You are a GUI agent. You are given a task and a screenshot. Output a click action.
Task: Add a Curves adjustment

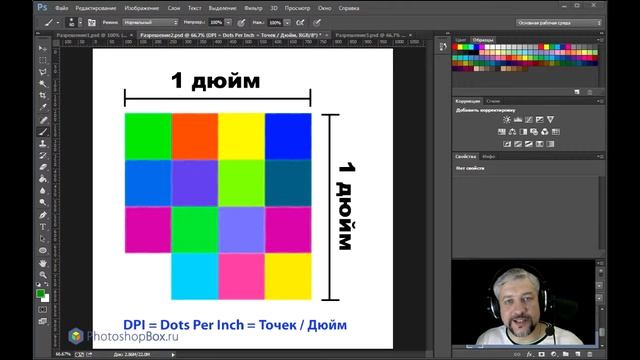point(529,120)
